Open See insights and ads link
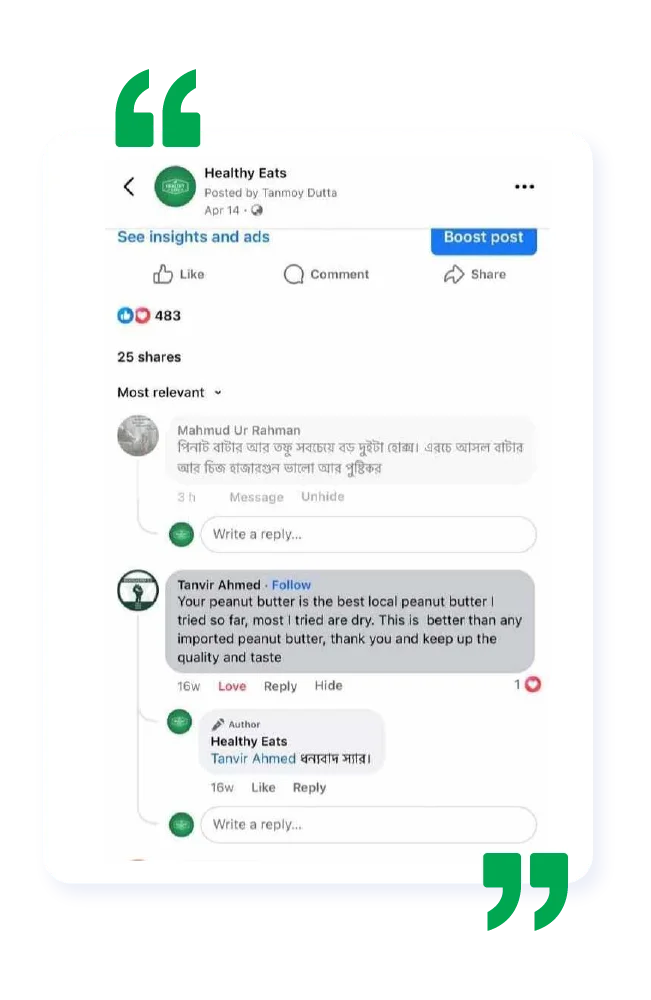Image resolution: width=651 pixels, height=1000 pixels. pyautogui.click(x=193, y=237)
